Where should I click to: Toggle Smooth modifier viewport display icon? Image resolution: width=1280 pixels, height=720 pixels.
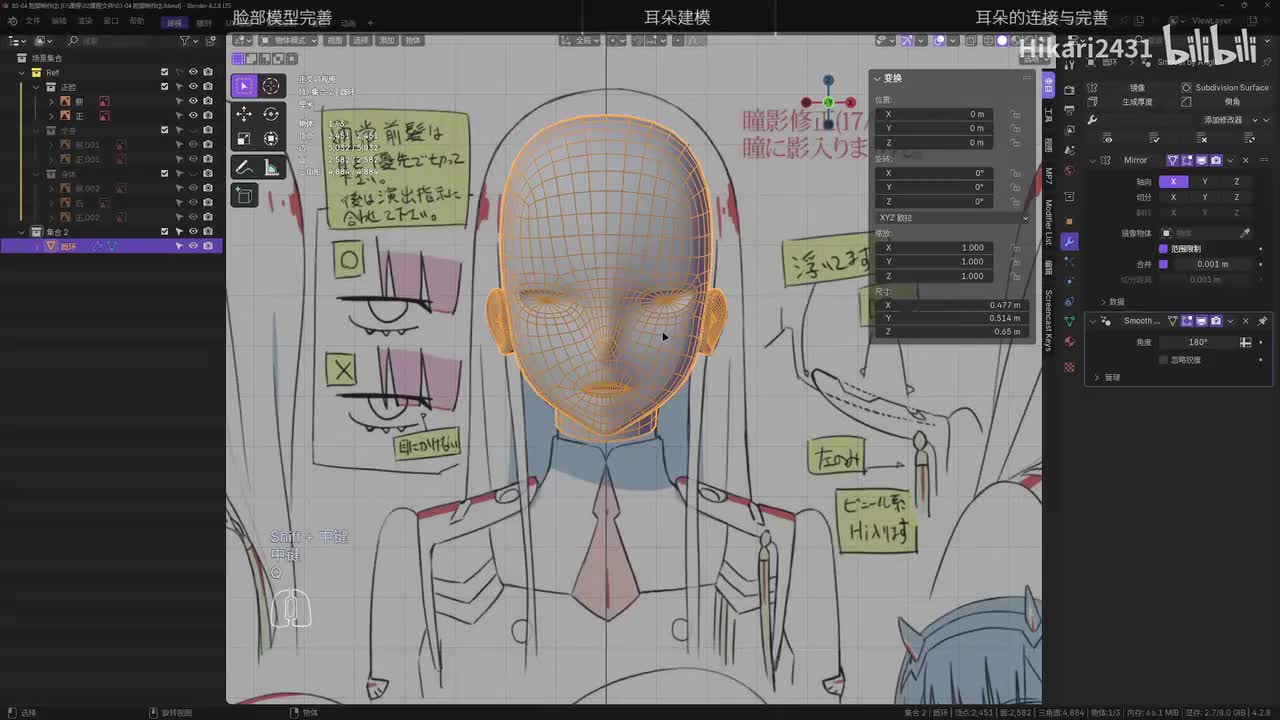pyautogui.click(x=1202, y=321)
